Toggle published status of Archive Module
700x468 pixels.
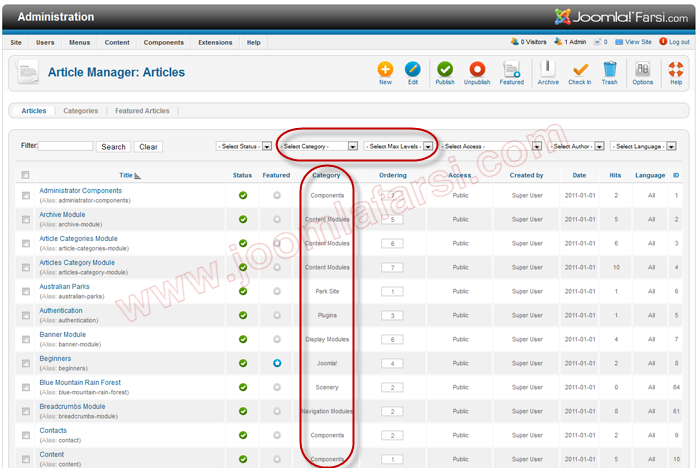click(243, 219)
